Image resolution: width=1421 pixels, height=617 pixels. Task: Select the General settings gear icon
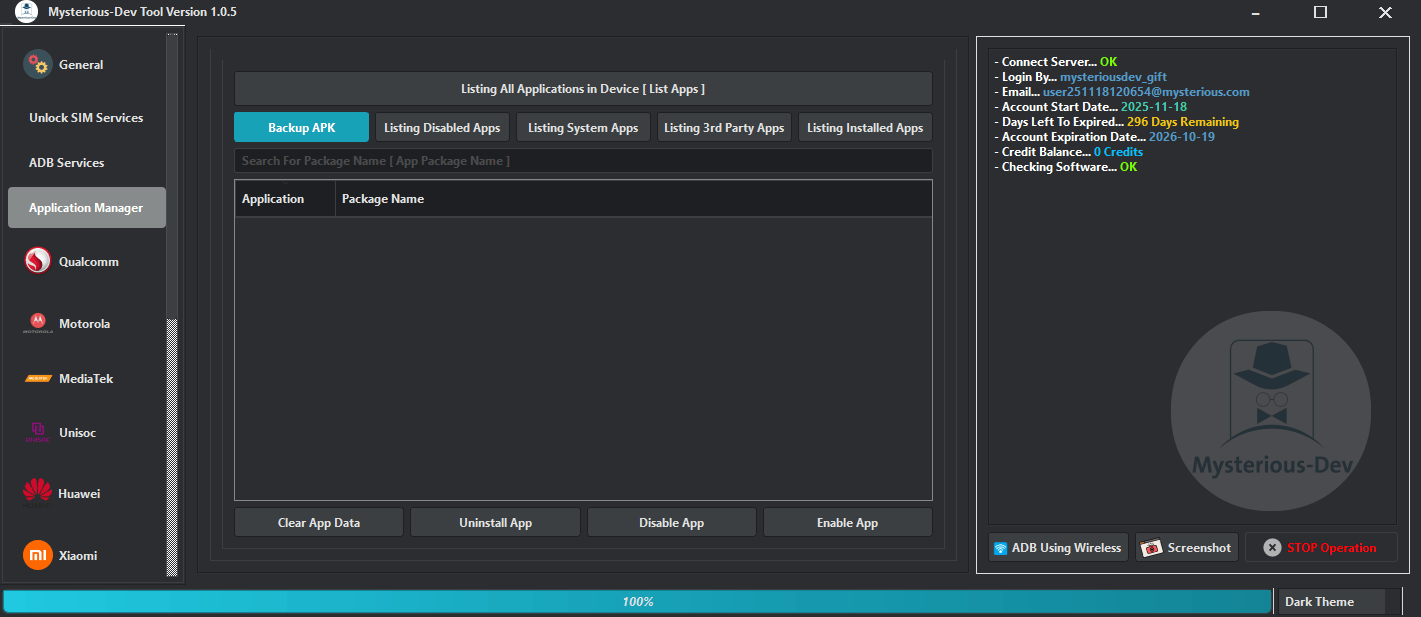point(38,64)
